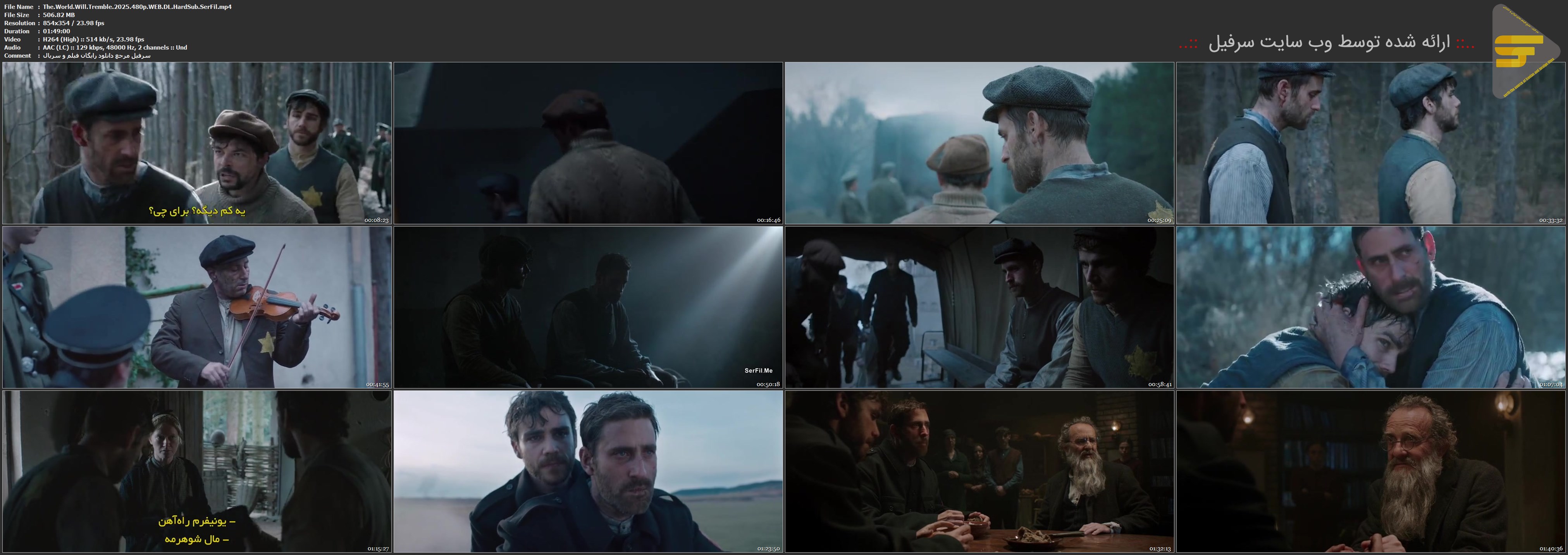This screenshot has height=555, width=1568.
Task: Click the Comment line Persian text
Action: [96, 55]
